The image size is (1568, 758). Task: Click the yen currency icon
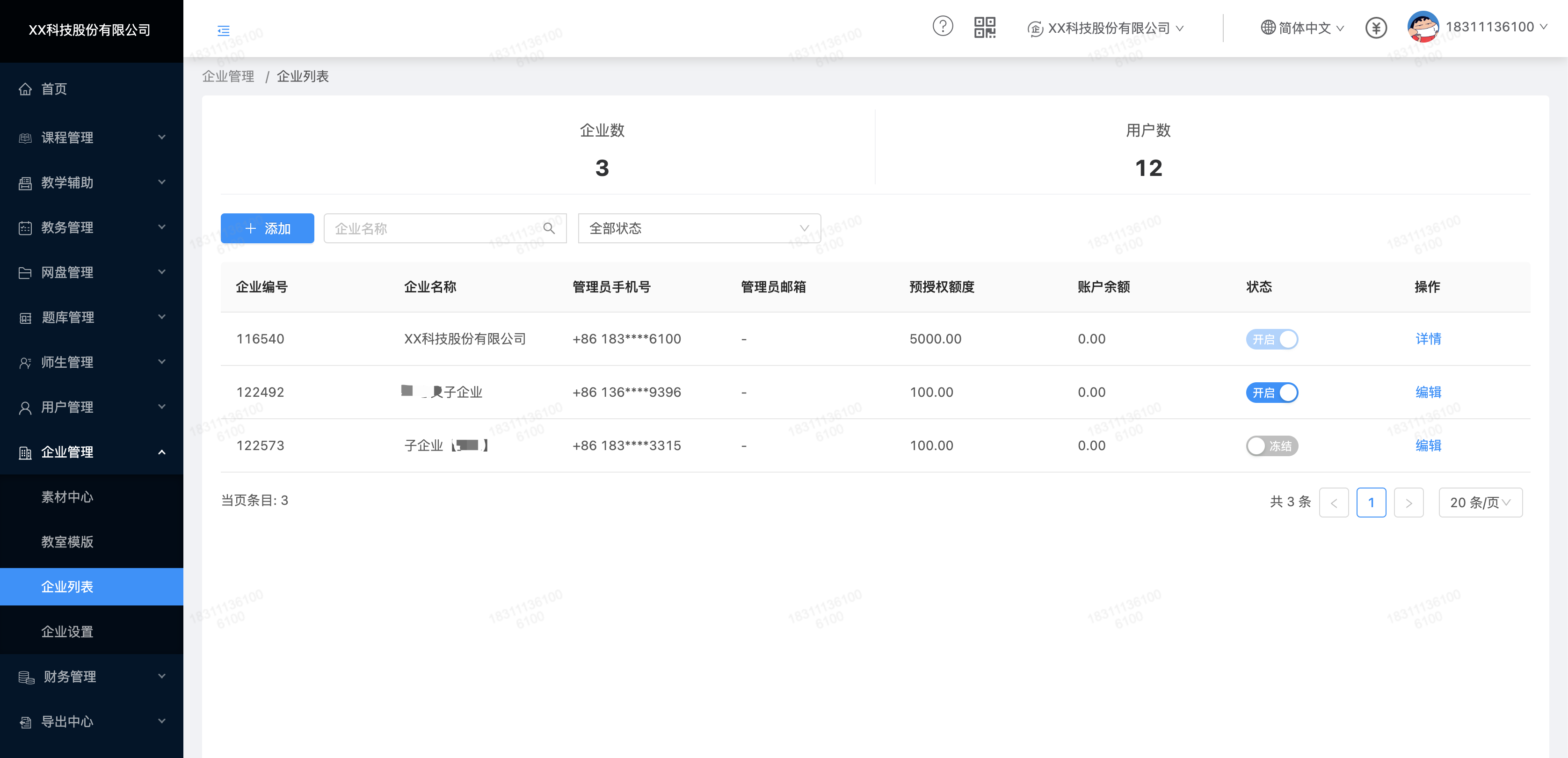point(1376,28)
